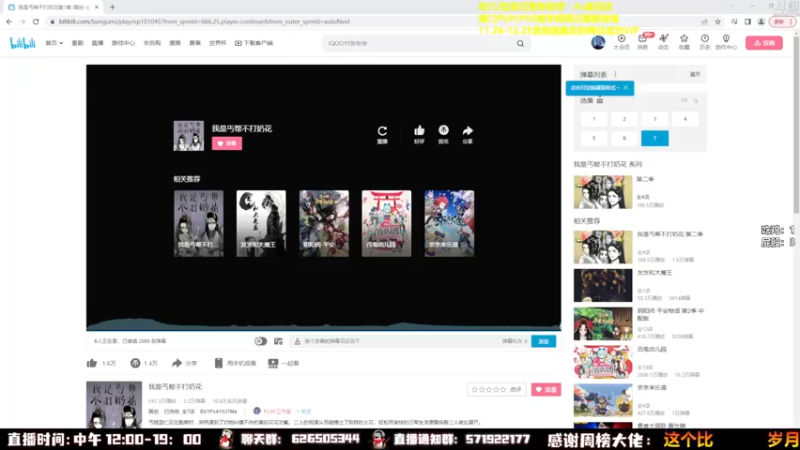The width and height of the screenshot is (800, 450).
Task: Open sidebar 百鬼幼儿园 recommendation thumbnail
Action: click(603, 362)
